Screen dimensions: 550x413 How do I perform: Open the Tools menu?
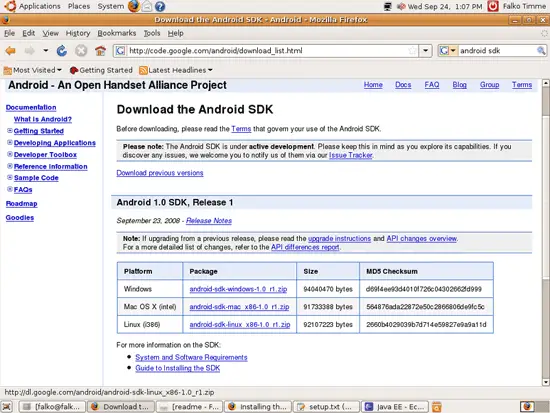tap(152, 33)
